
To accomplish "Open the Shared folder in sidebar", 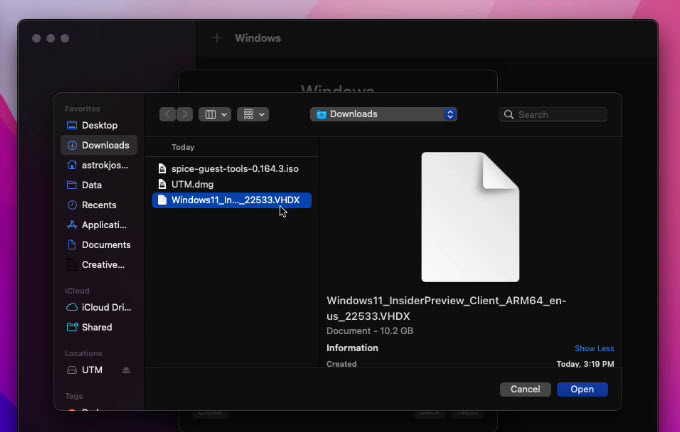I will pos(99,327).
